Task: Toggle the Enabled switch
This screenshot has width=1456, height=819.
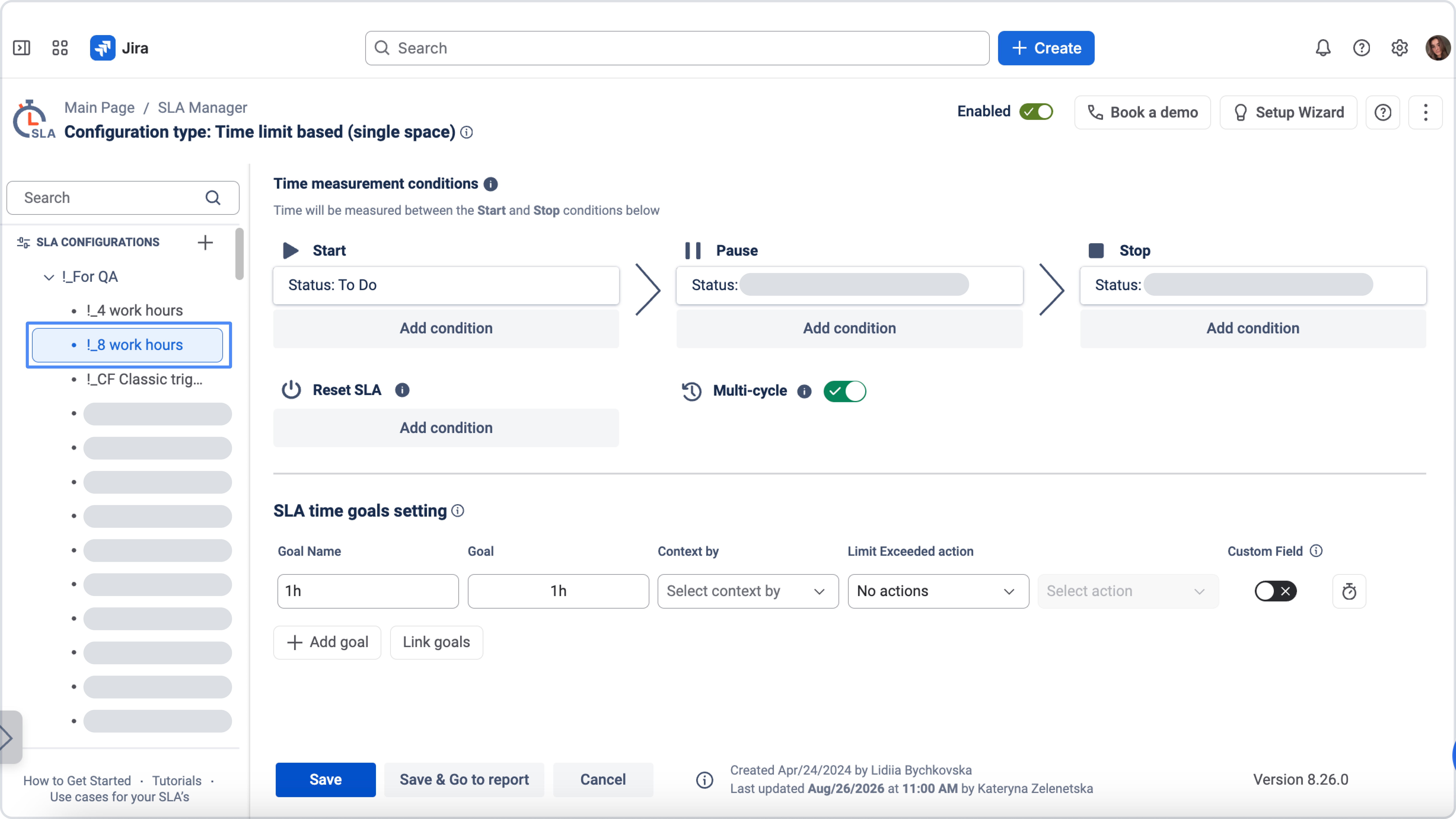Action: coord(1036,112)
